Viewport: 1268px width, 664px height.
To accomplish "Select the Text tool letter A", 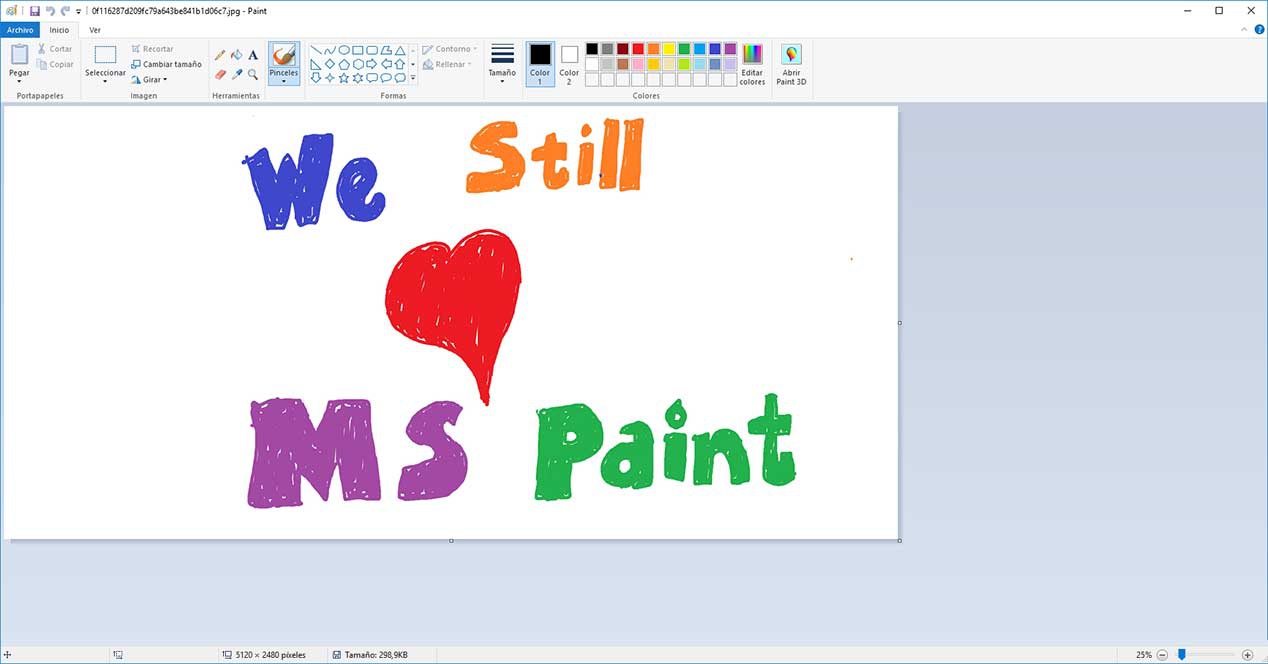I will tap(253, 55).
